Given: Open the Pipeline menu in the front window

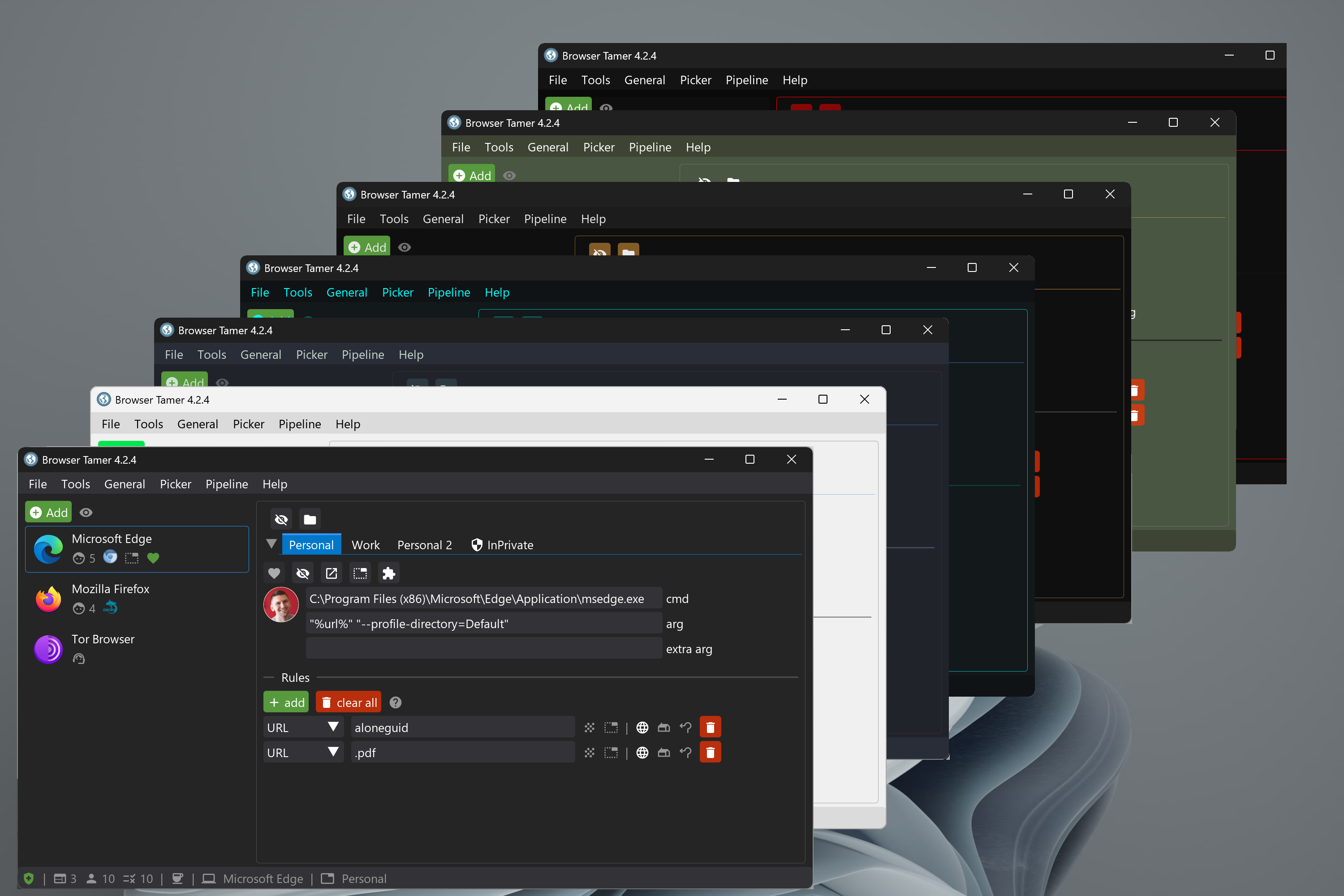Looking at the screenshot, I should click(227, 484).
